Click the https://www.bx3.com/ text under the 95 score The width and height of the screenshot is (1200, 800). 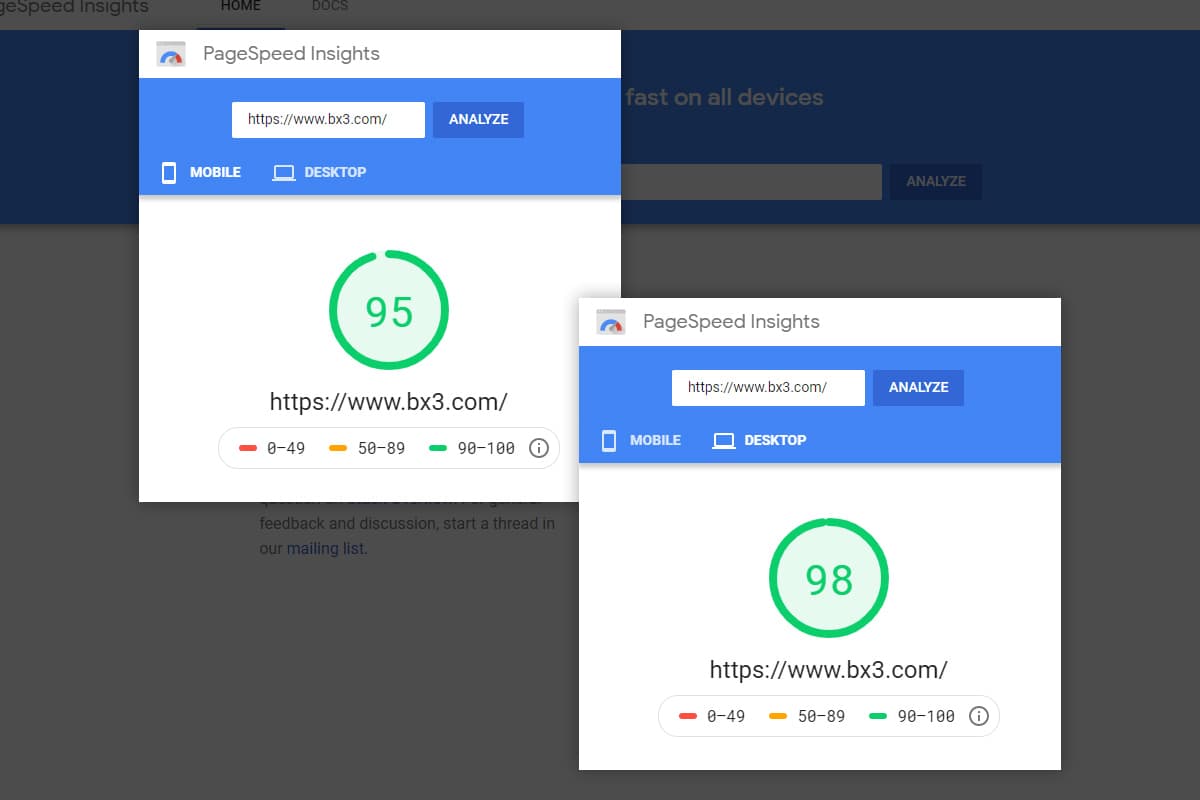389,402
